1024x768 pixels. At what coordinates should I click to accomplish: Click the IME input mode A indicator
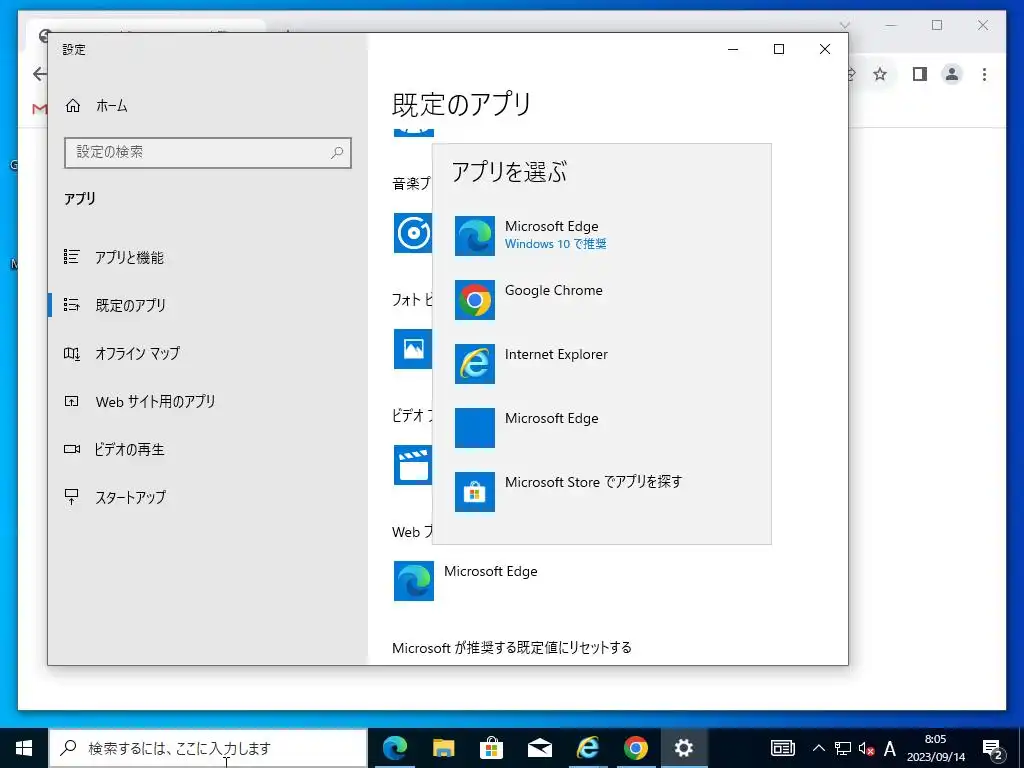(889, 748)
